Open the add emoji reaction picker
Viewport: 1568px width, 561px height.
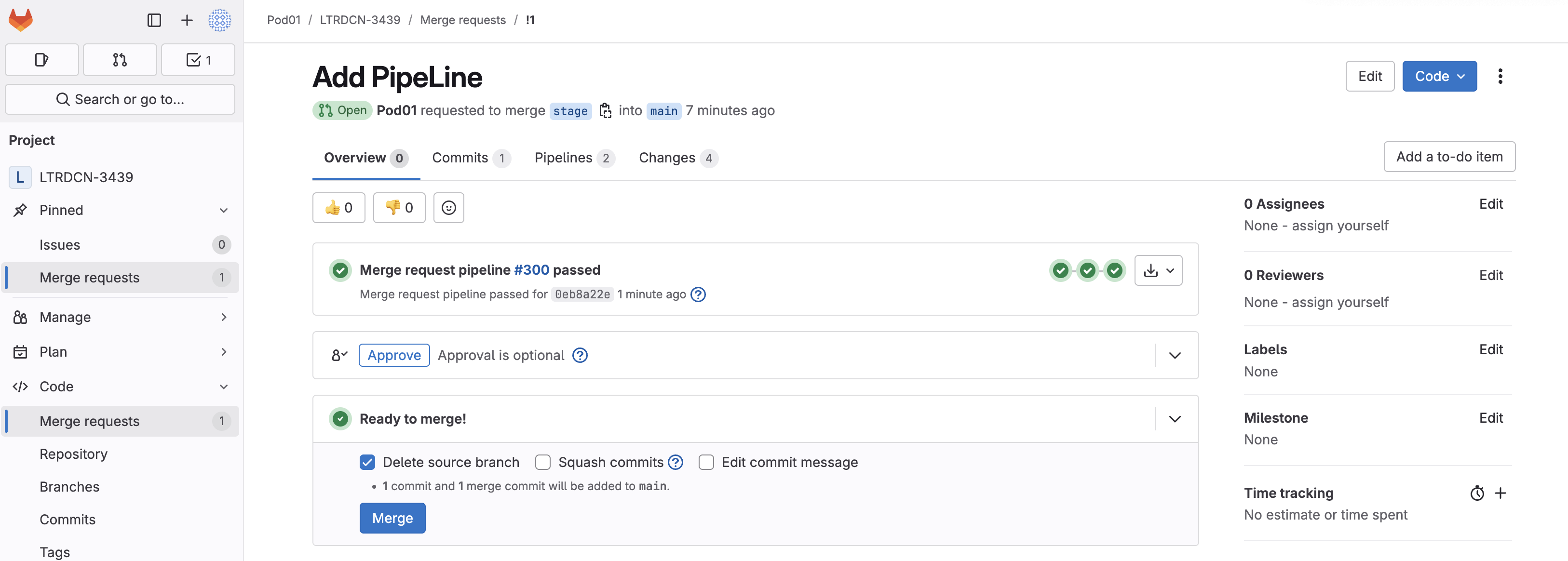click(448, 208)
